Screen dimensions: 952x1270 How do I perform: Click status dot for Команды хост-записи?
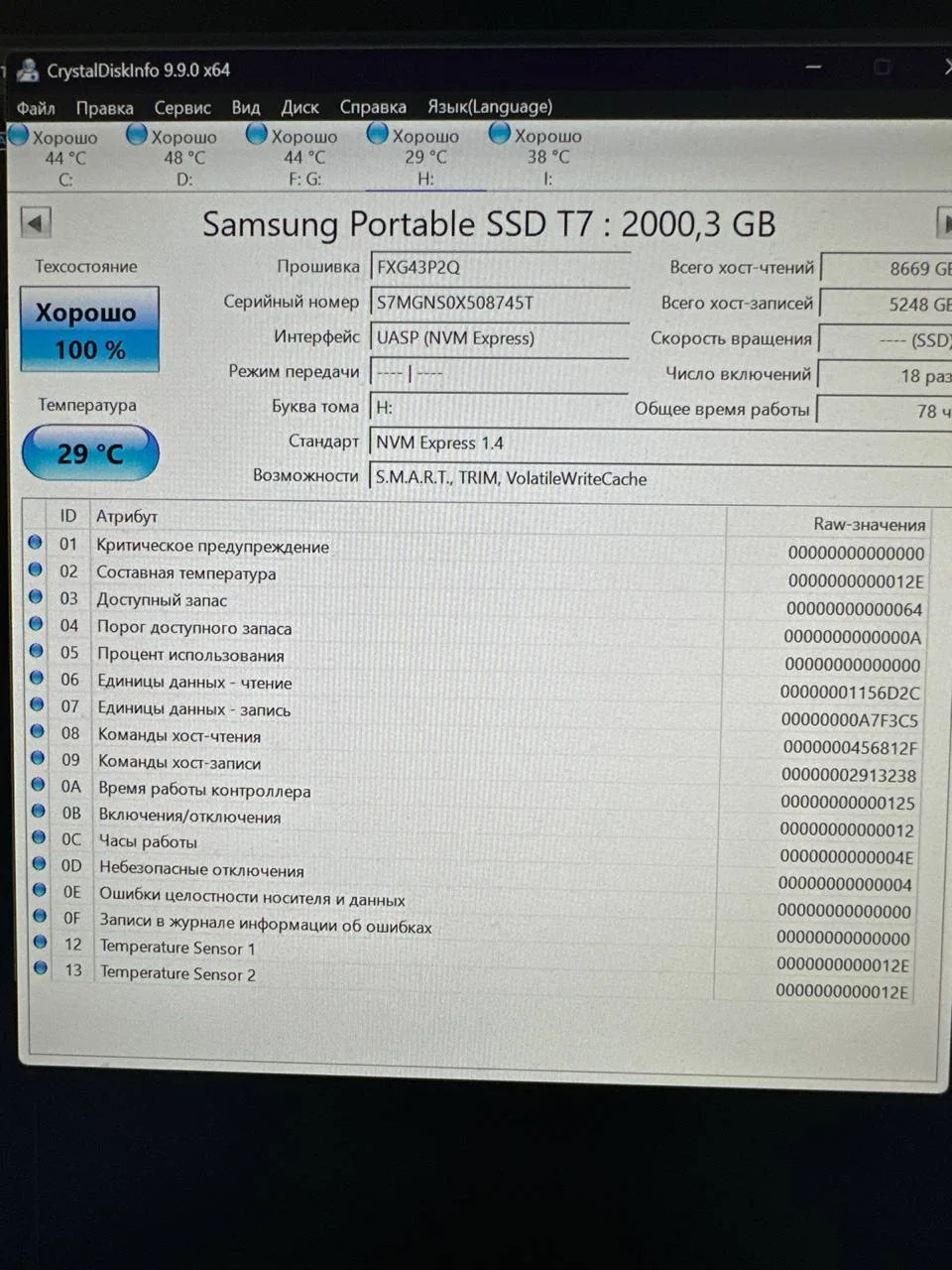click(38, 757)
